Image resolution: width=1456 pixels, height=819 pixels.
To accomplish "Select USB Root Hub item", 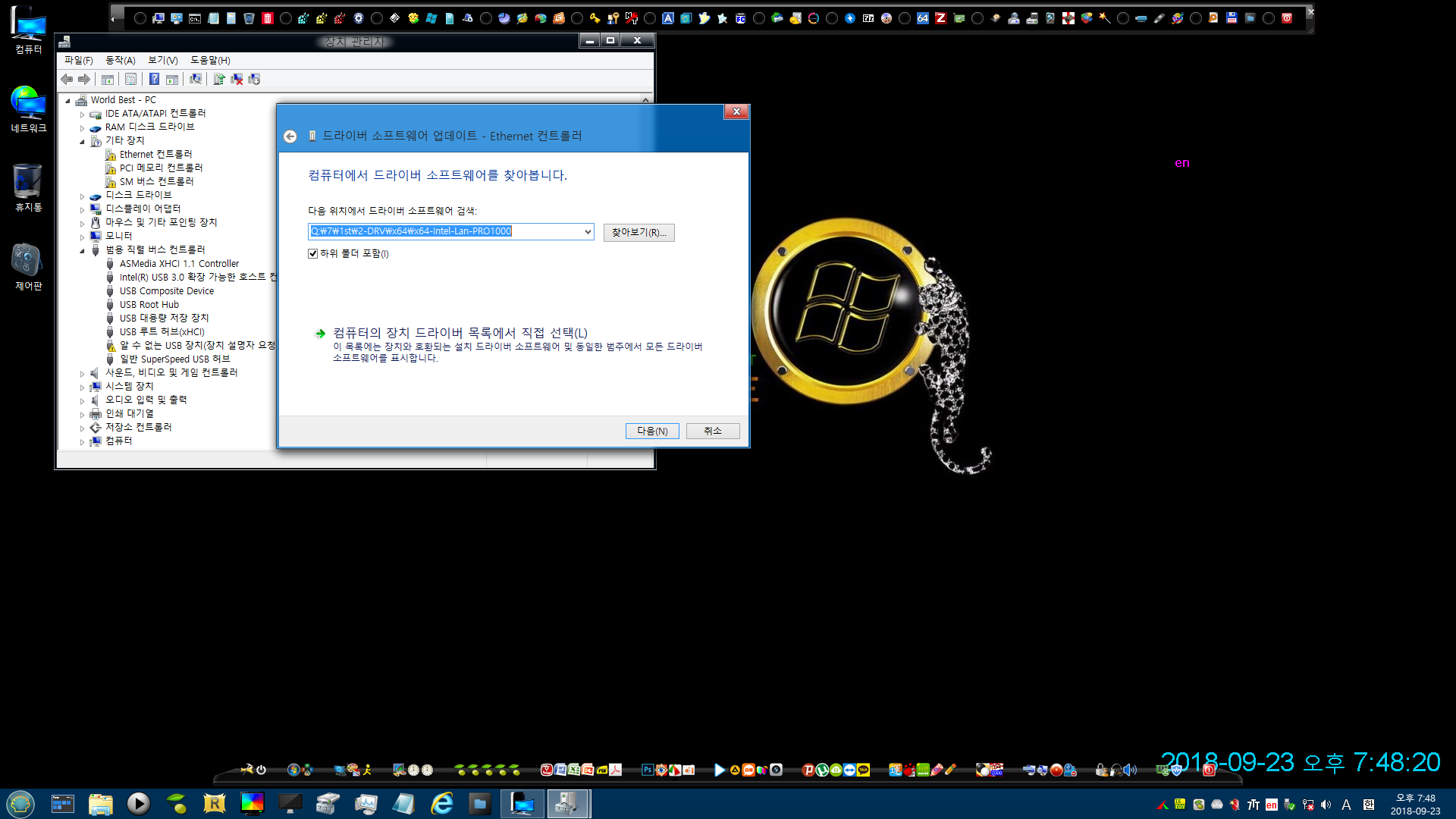I will tap(149, 305).
